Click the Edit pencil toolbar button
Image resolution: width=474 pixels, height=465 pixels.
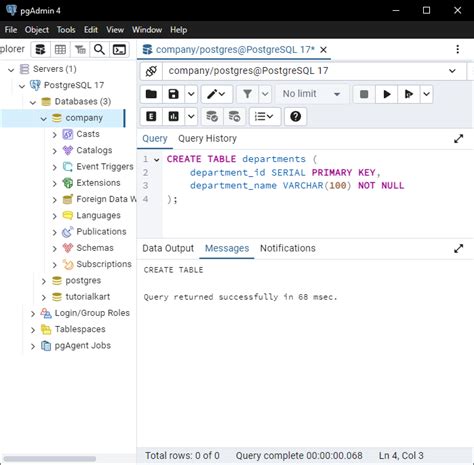[x=216, y=94]
